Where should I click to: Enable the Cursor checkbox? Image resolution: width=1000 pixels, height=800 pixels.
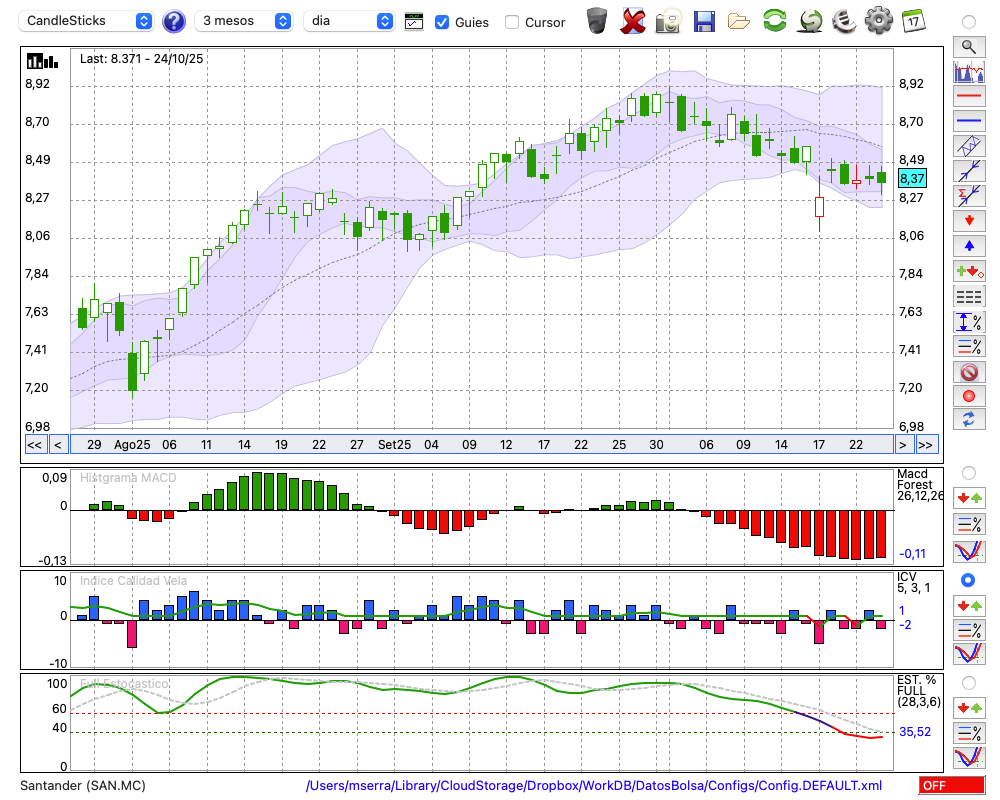click(x=511, y=22)
